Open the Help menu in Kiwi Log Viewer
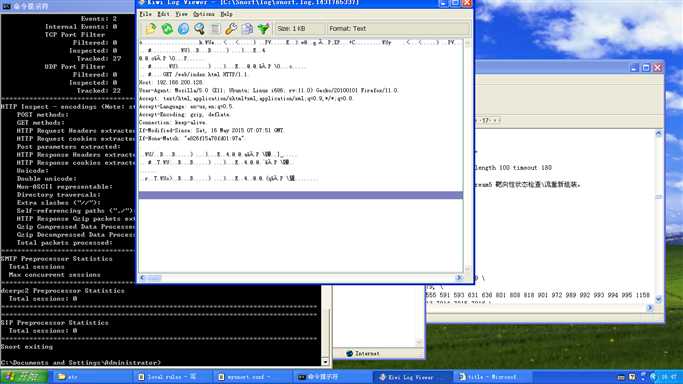Viewport: 683px width, 384px height. pos(226,14)
